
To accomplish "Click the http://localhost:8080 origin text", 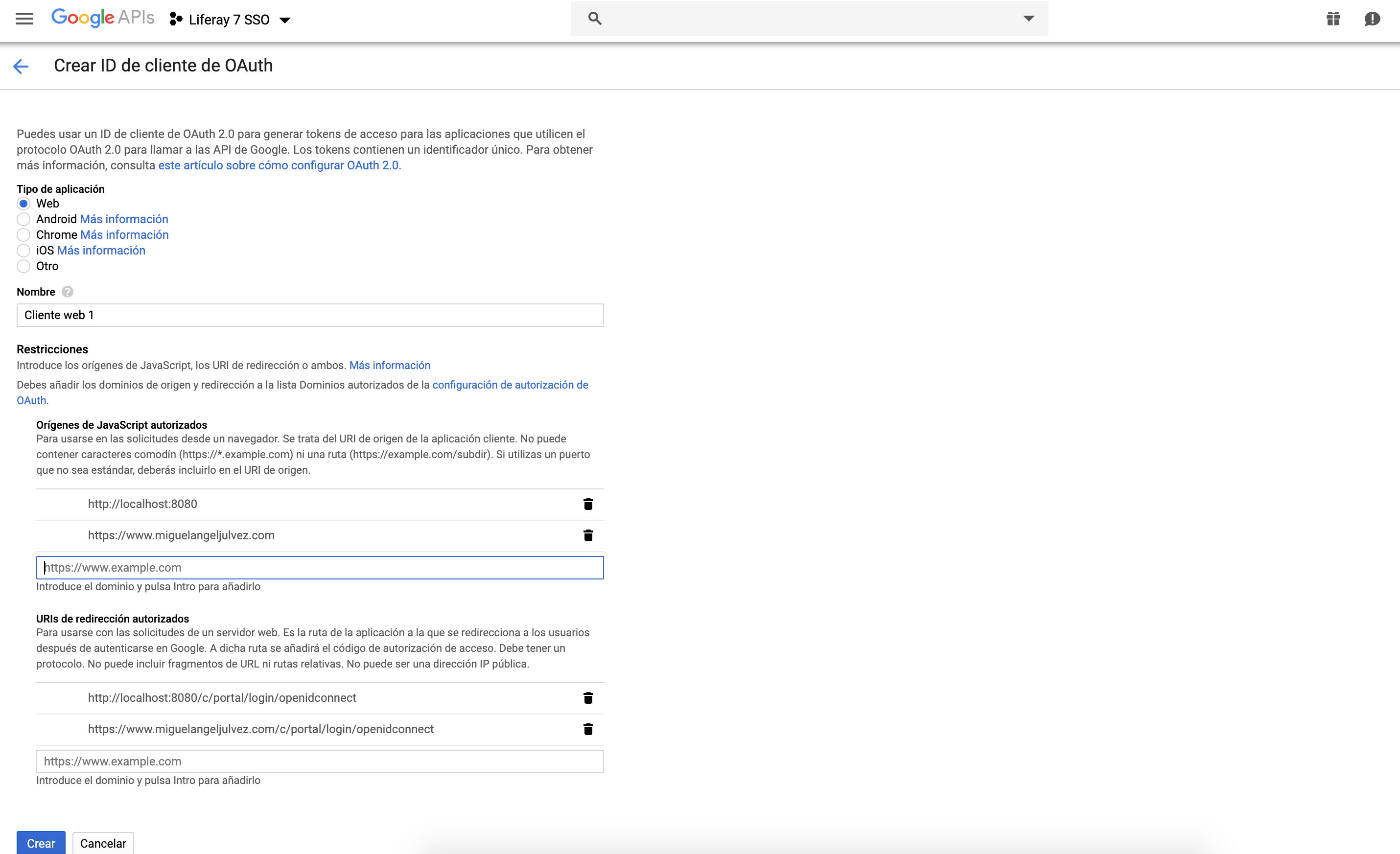I will (x=142, y=504).
